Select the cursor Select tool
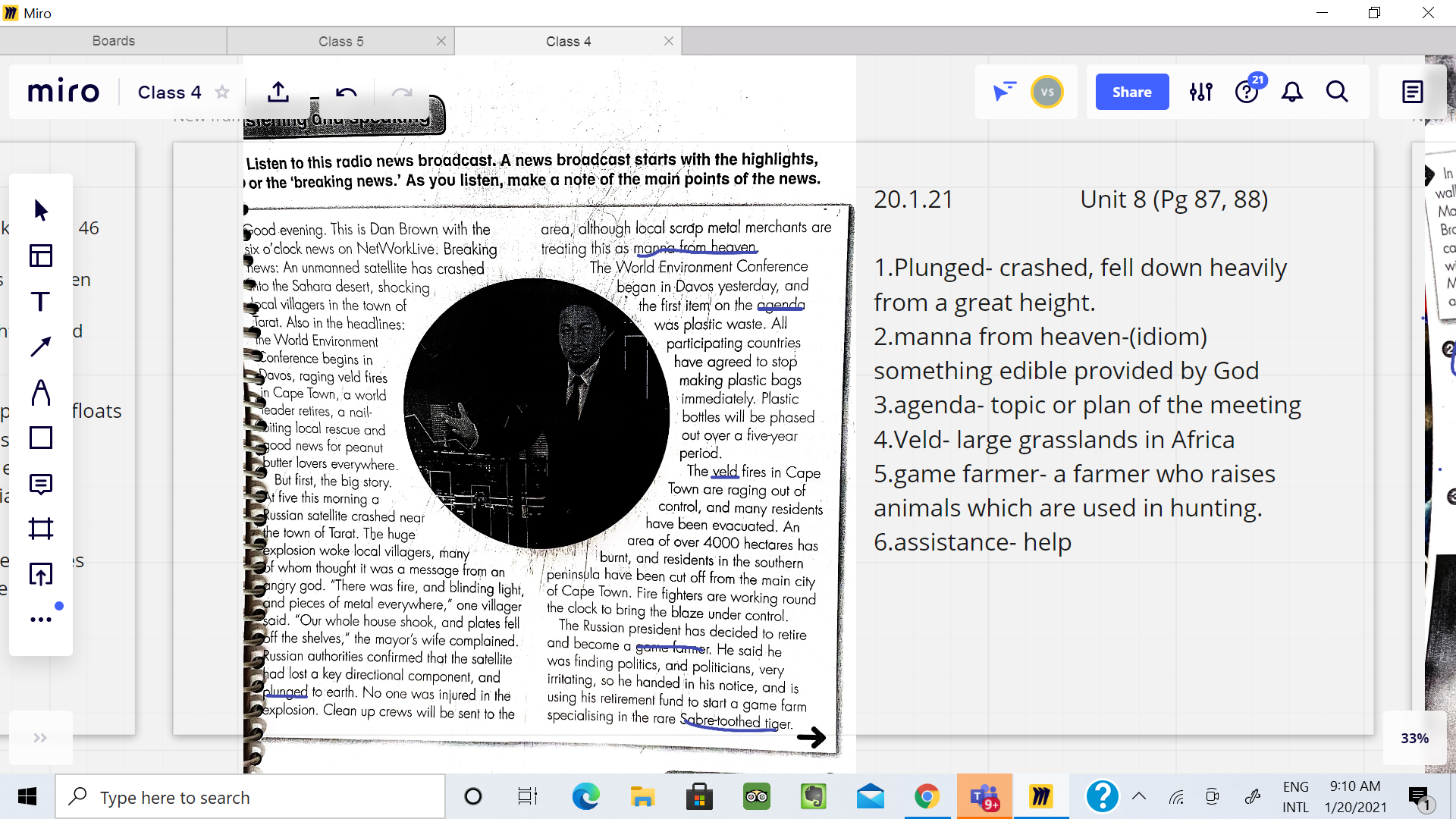This screenshot has width=1456, height=819. 41,210
